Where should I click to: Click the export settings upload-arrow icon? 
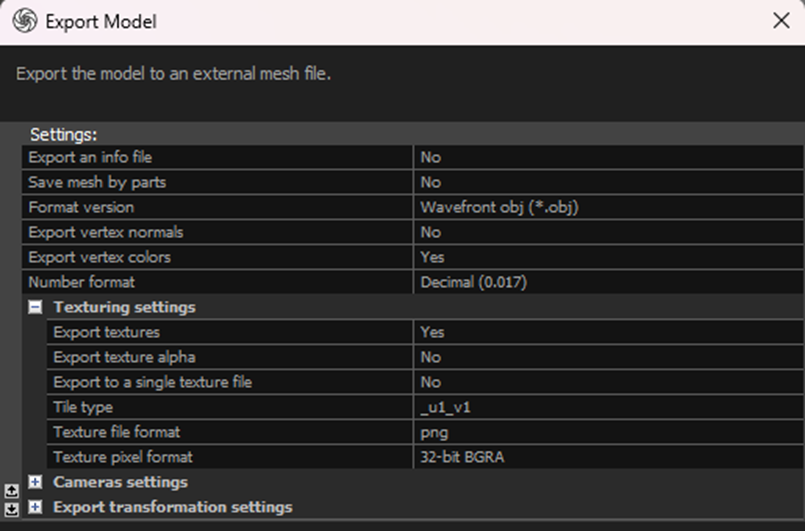tap(11, 490)
